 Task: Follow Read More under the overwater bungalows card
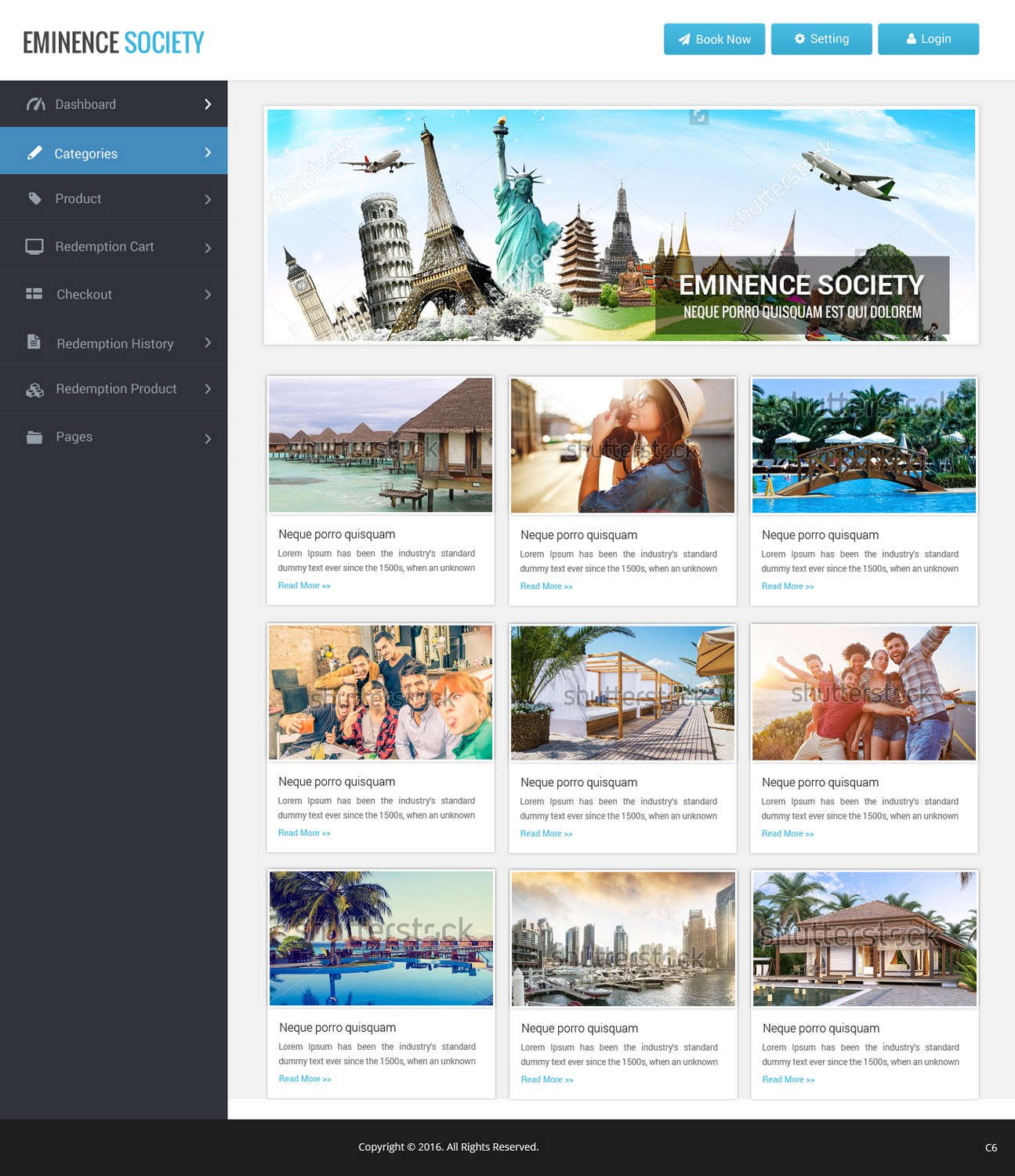click(x=304, y=586)
